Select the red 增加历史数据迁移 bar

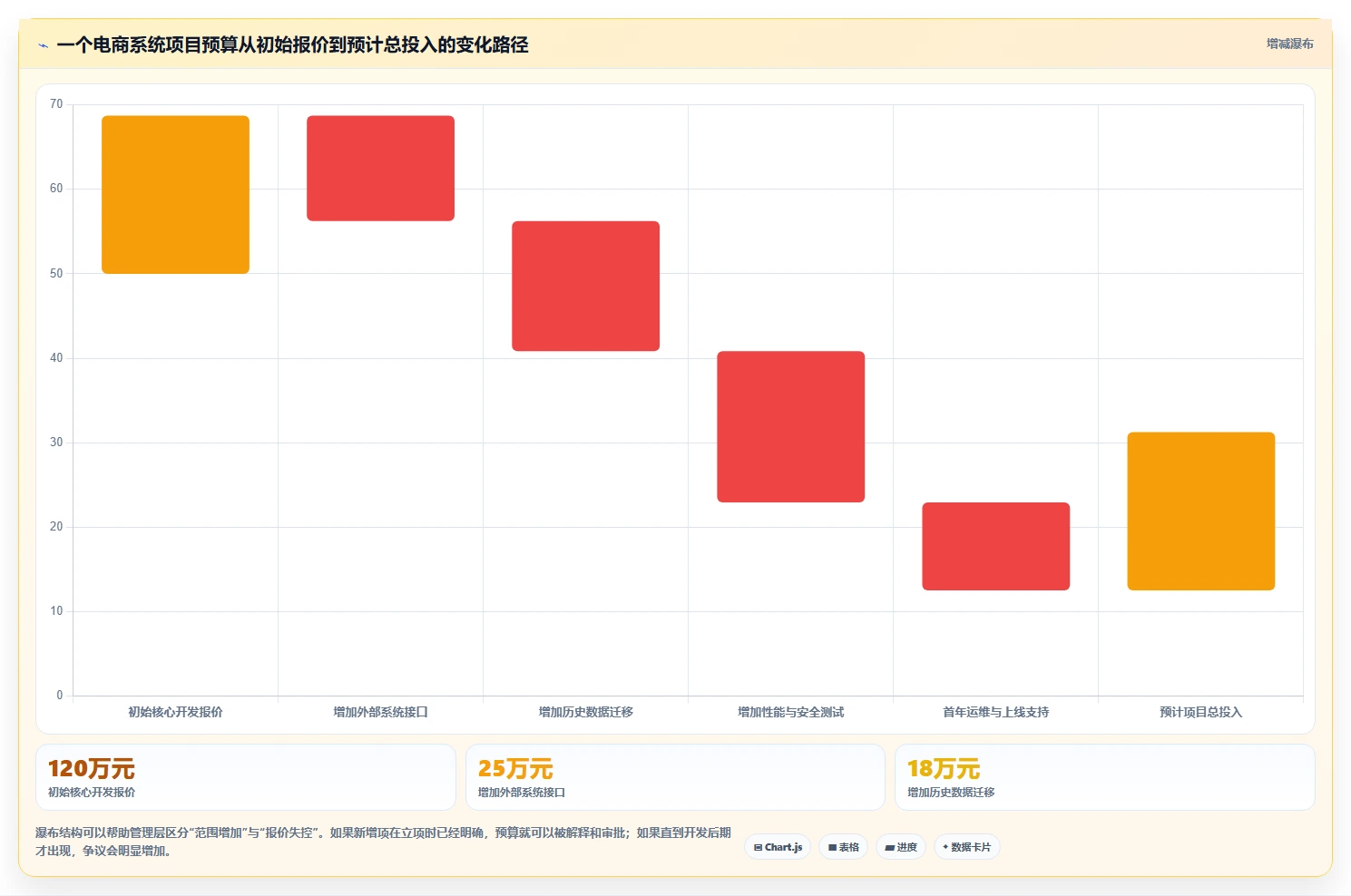[585, 286]
